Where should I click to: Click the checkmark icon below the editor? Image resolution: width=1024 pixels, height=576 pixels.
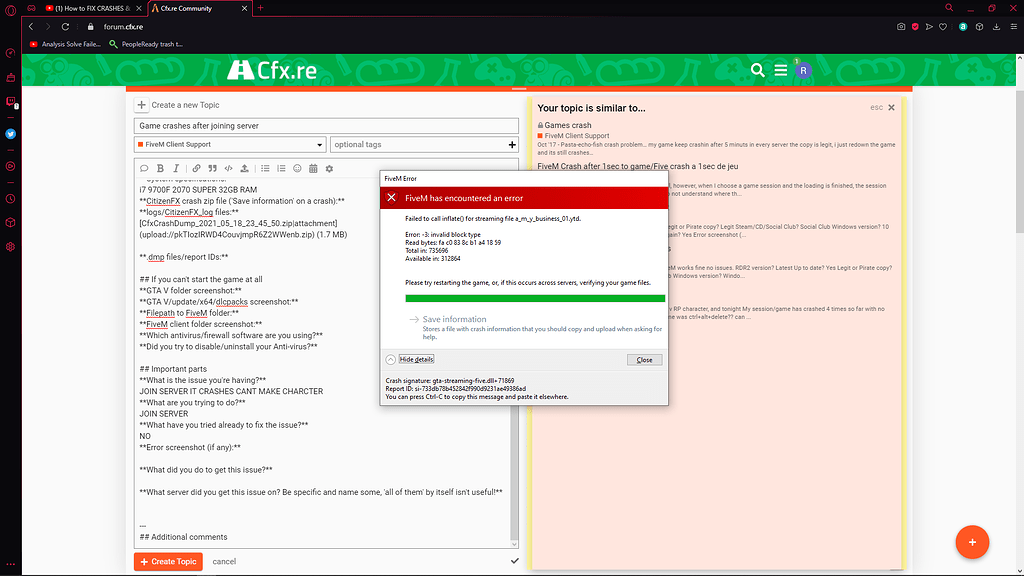pos(515,560)
